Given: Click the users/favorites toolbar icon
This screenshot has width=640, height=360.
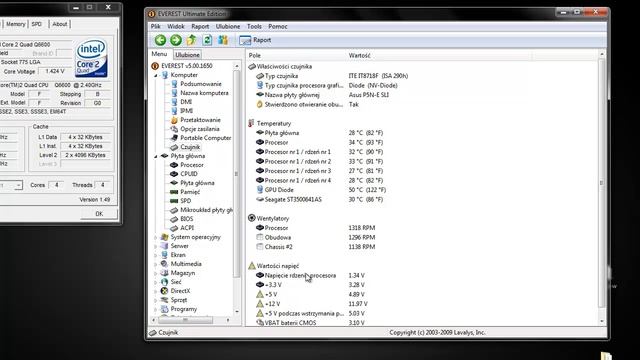Looking at the screenshot, I should pos(223,40).
